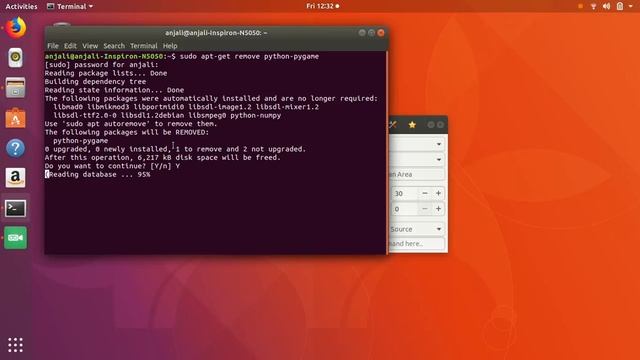Viewport: 640px width, 360px height.
Task: Open the network Wi-Fi status icon
Action: click(x=593, y=6)
